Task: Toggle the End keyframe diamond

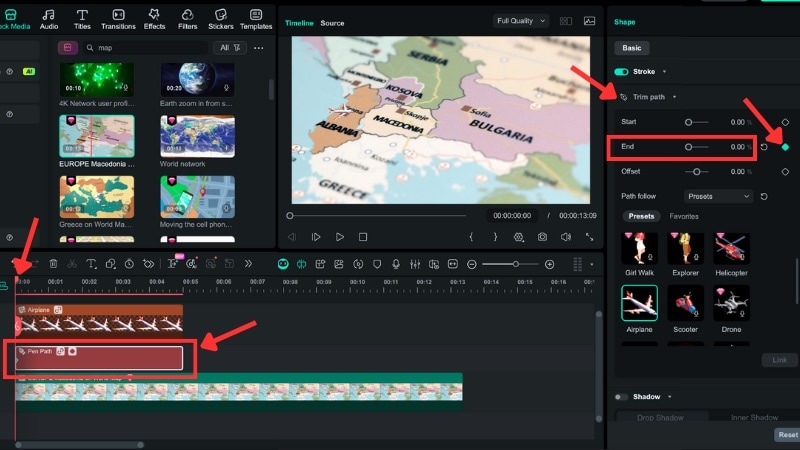Action: [785, 147]
